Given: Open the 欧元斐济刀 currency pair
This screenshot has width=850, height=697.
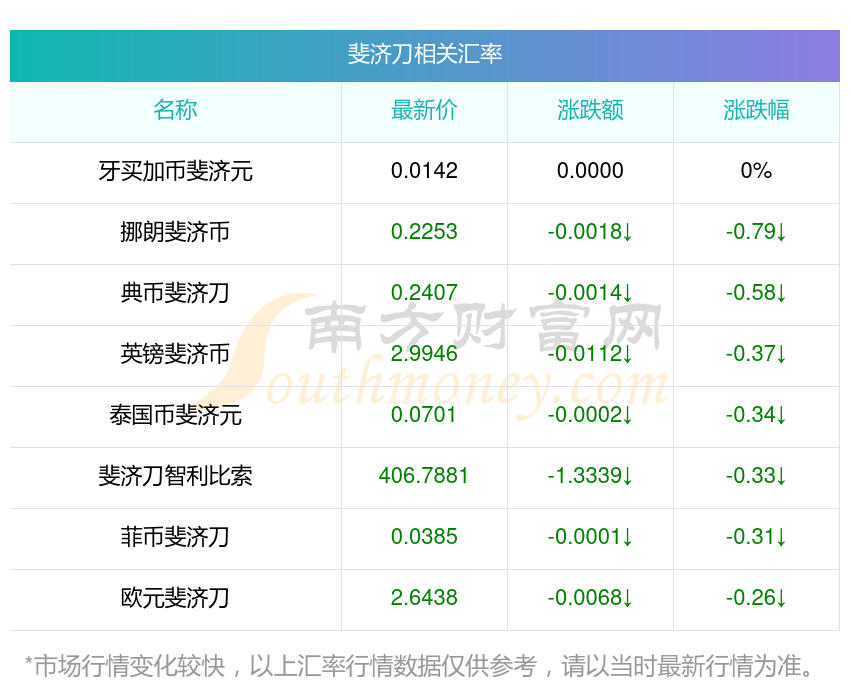Looking at the screenshot, I should (175, 598).
